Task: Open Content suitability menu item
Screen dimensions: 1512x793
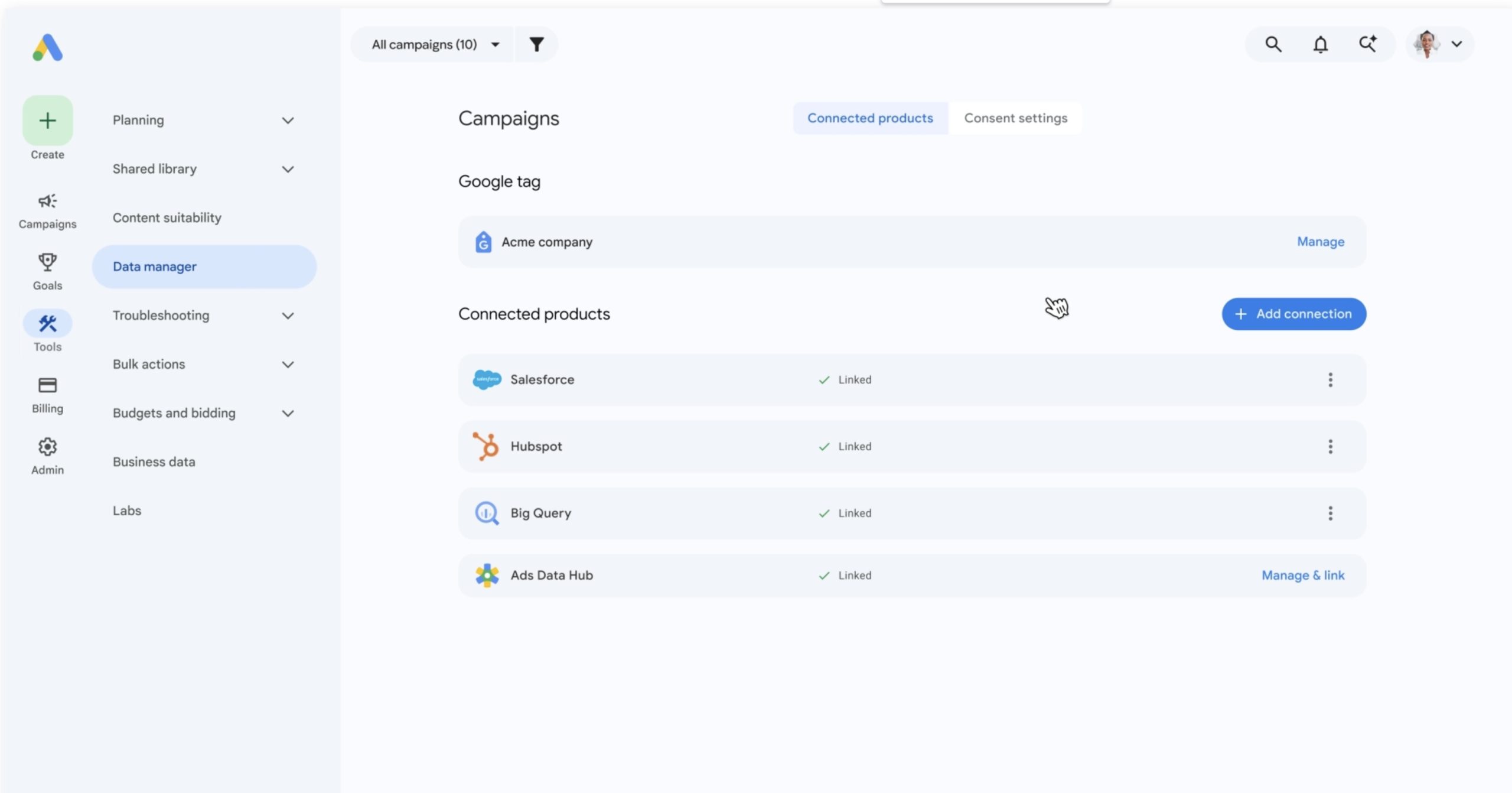Action: tap(167, 217)
